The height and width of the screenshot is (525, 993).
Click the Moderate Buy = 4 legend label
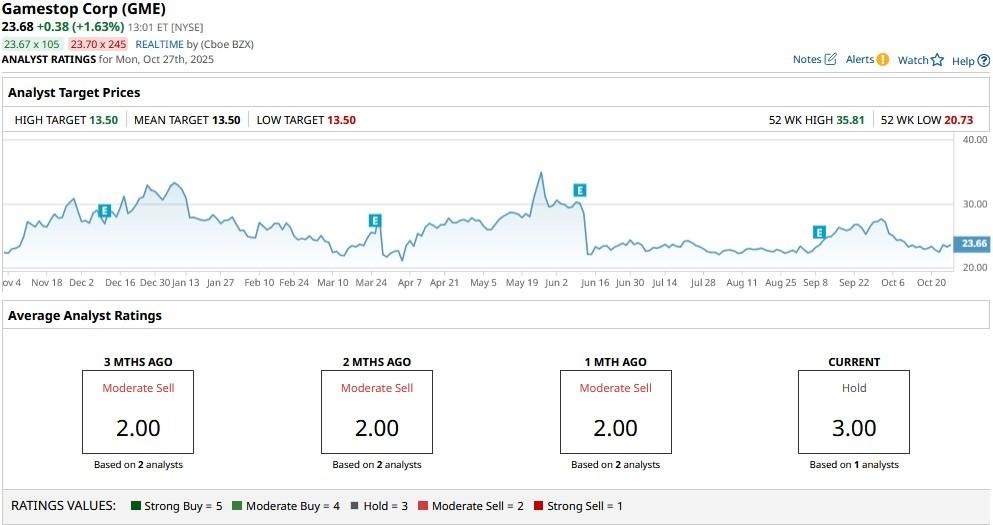click(293, 505)
